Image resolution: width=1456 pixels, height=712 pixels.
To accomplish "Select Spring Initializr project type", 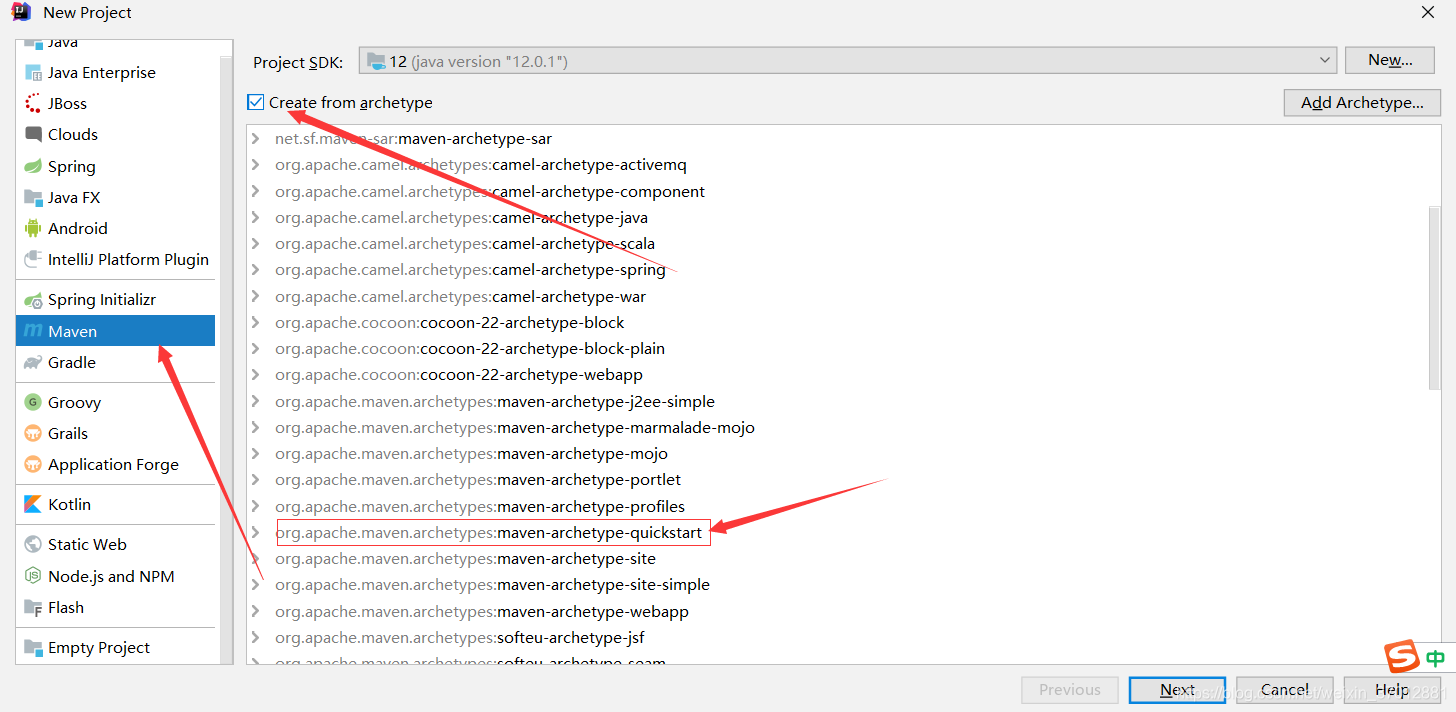I will 115,300.
